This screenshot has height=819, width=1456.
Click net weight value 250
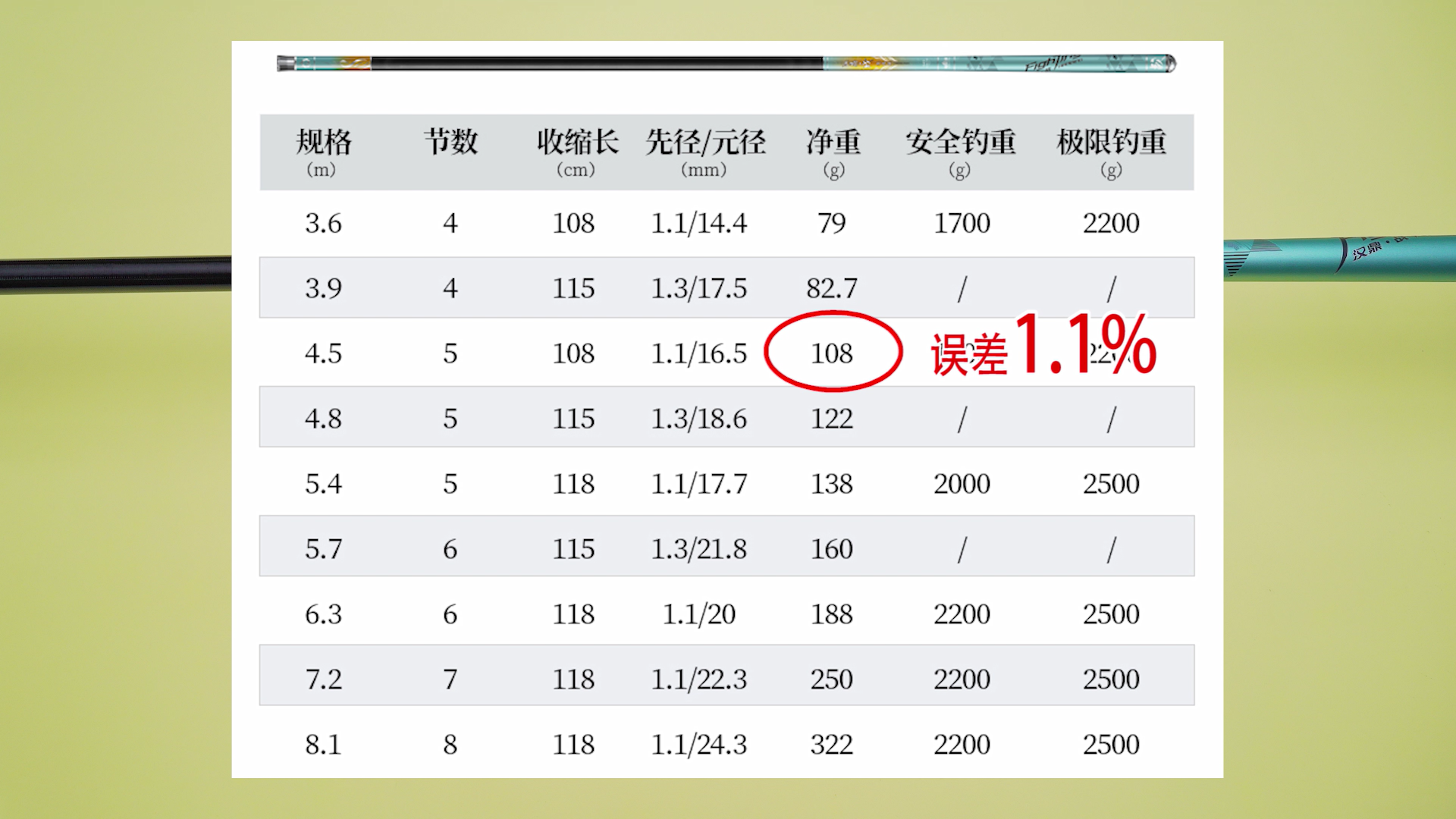pos(832,679)
